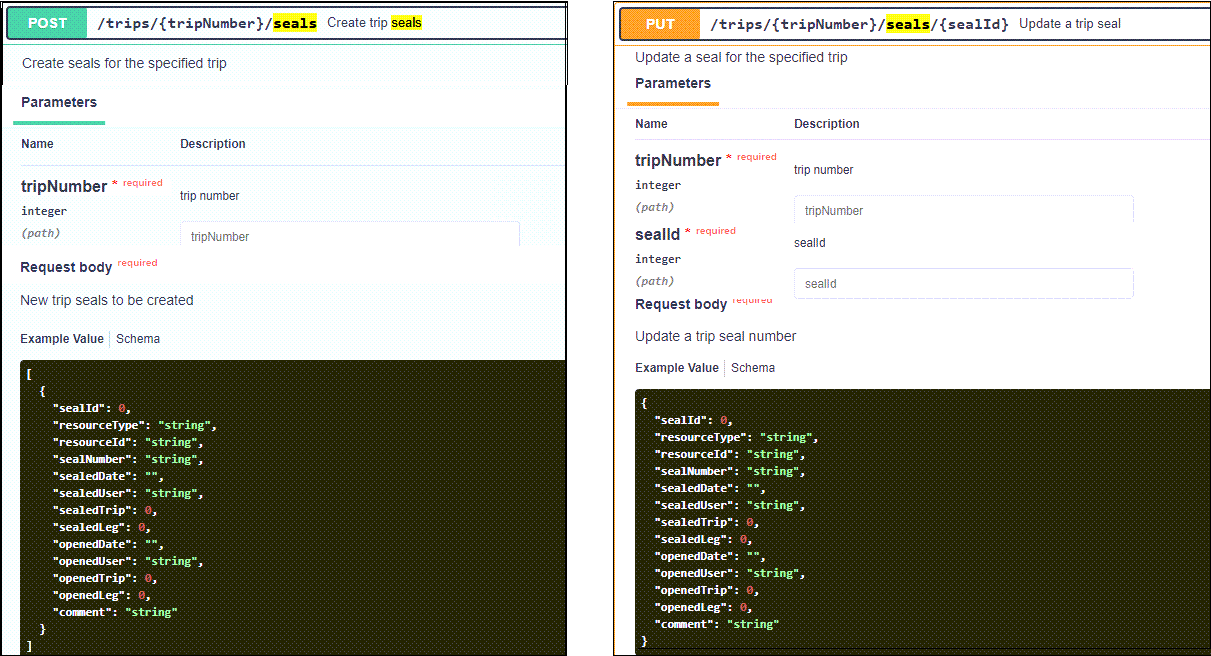Select Example Value in POST request body

pos(62,339)
